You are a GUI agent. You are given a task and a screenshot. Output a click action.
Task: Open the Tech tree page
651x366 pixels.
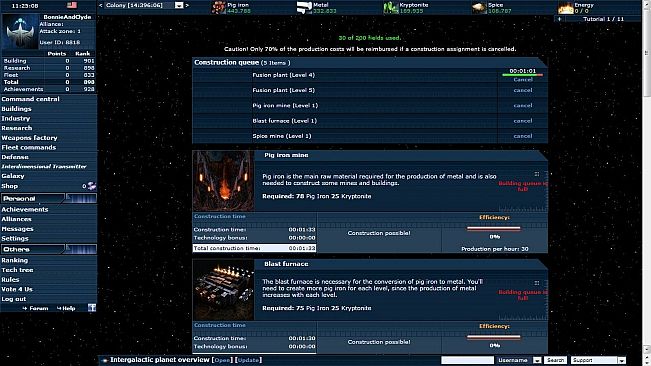pos(17,270)
